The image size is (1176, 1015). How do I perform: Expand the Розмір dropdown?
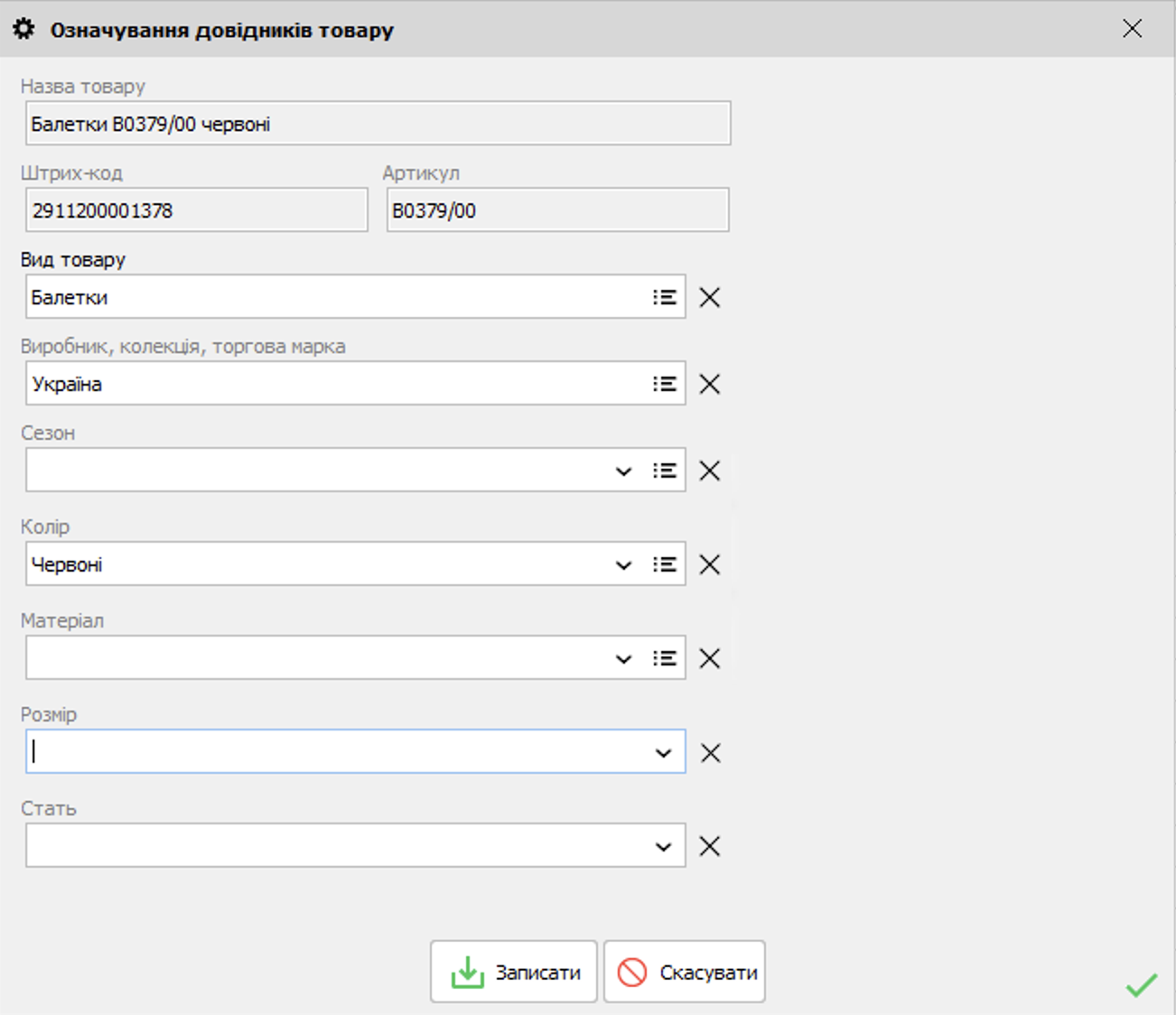pos(663,753)
